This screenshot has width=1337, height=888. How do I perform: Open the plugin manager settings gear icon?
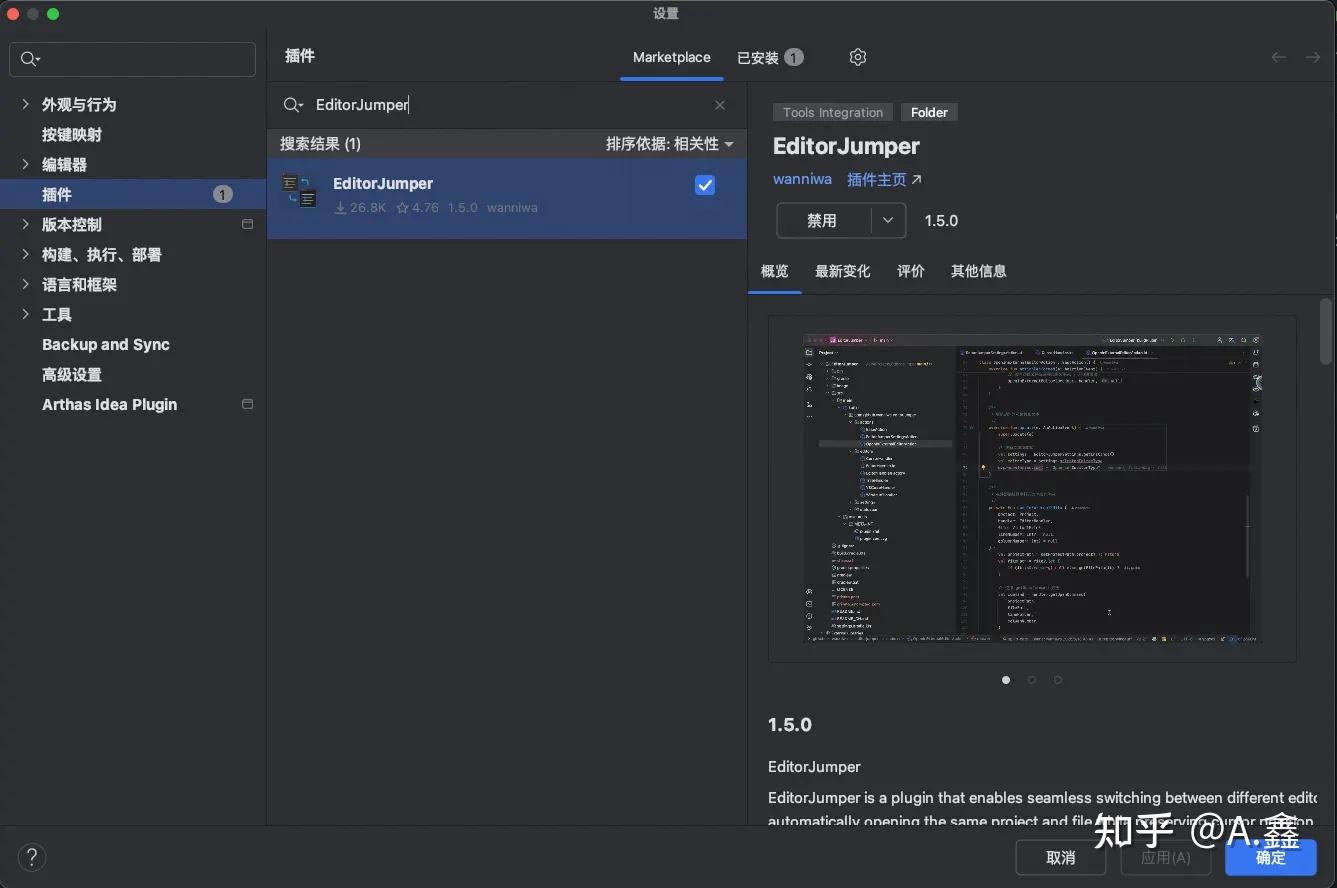857,57
